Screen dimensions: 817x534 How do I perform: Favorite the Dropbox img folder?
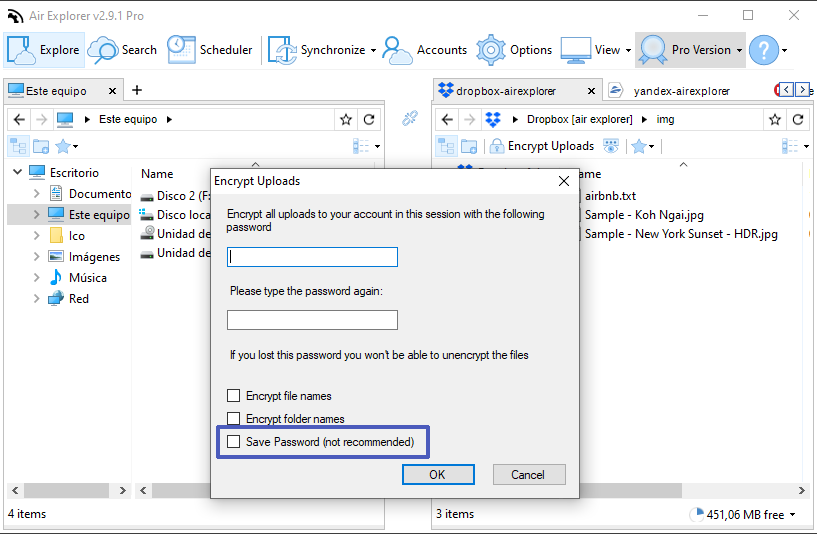(775, 120)
